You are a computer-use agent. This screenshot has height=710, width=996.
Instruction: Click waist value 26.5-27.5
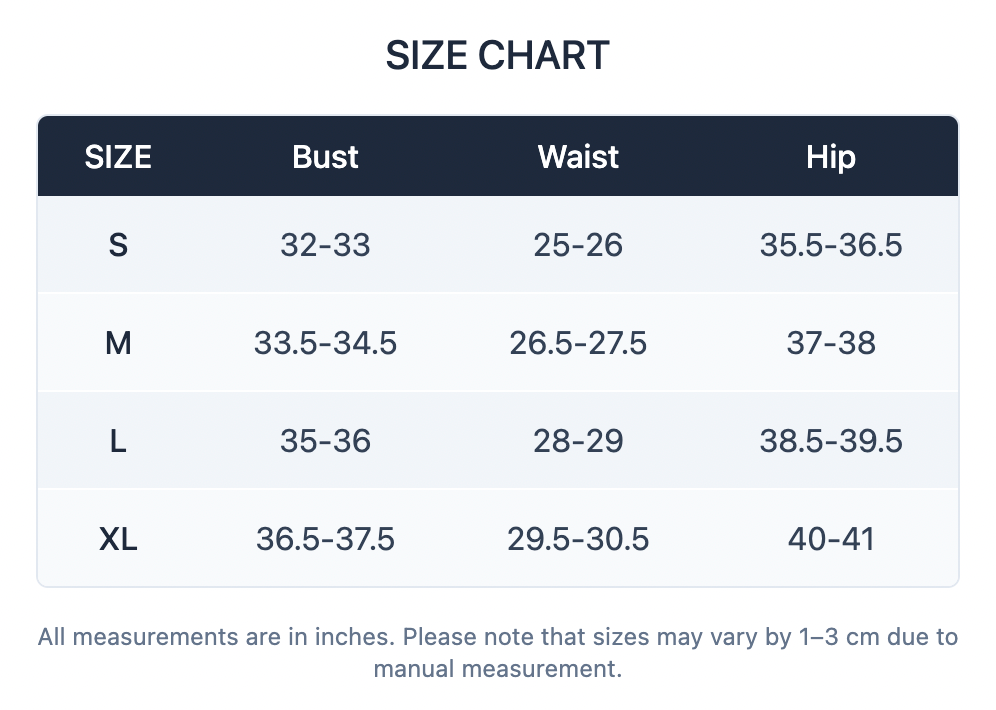pyautogui.click(x=578, y=343)
